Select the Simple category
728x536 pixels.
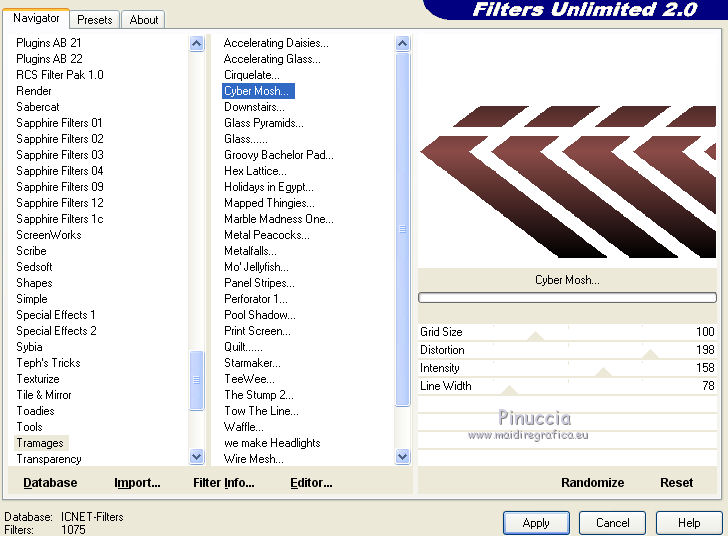pyautogui.click(x=32, y=299)
